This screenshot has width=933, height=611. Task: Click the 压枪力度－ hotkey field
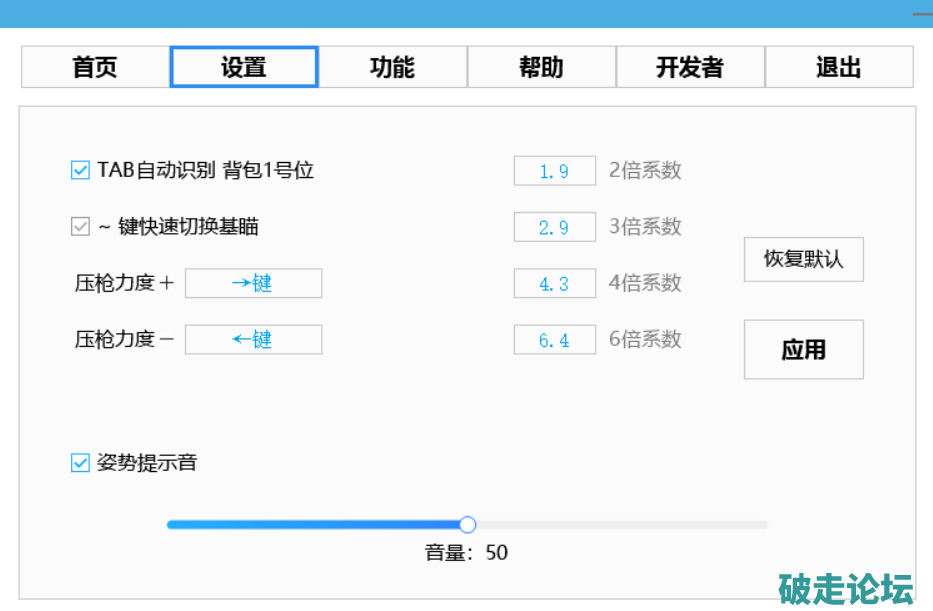tap(253, 339)
